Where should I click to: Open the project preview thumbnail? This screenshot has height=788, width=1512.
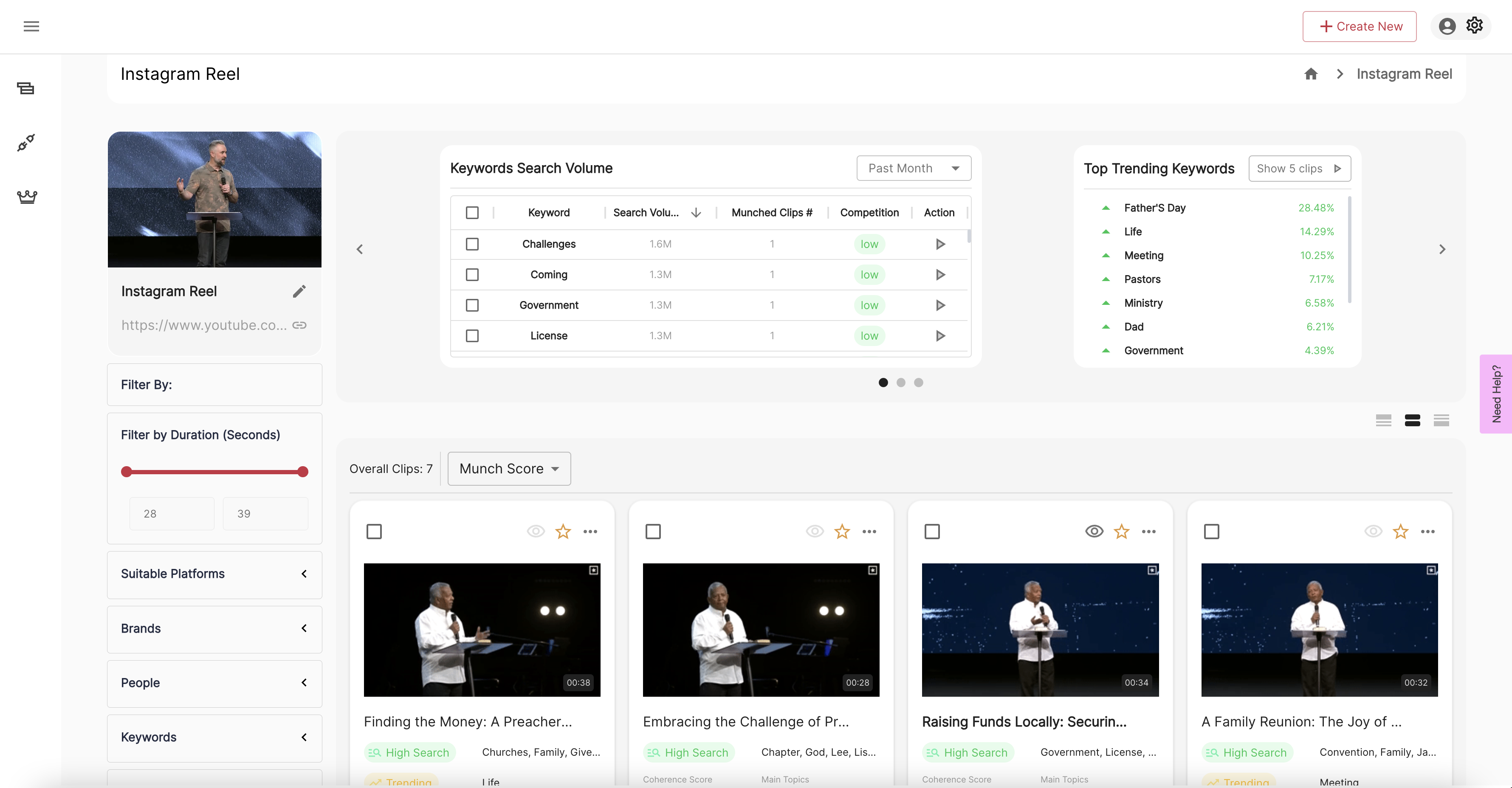214,200
